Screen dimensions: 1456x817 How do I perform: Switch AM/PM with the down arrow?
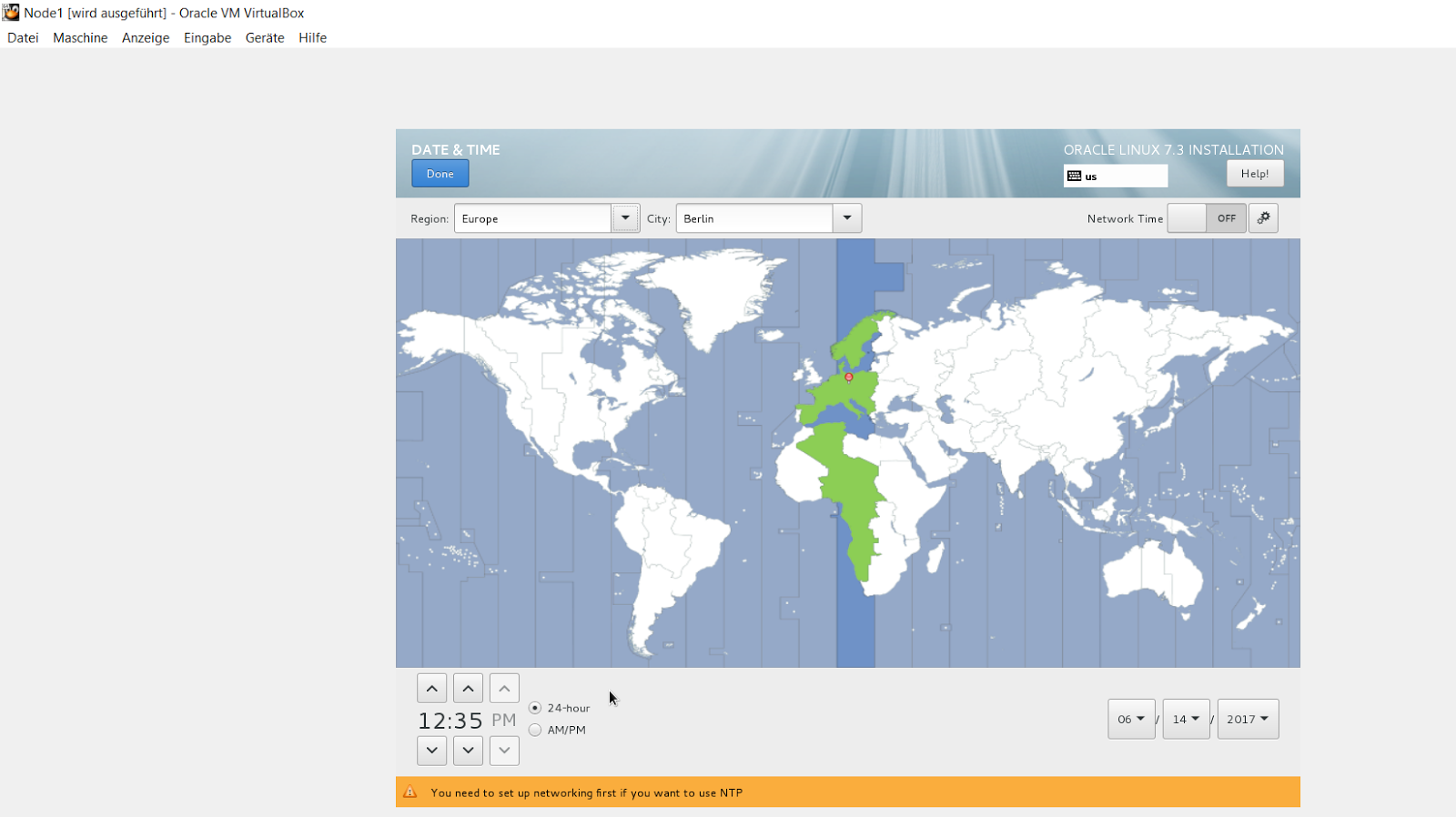[504, 751]
